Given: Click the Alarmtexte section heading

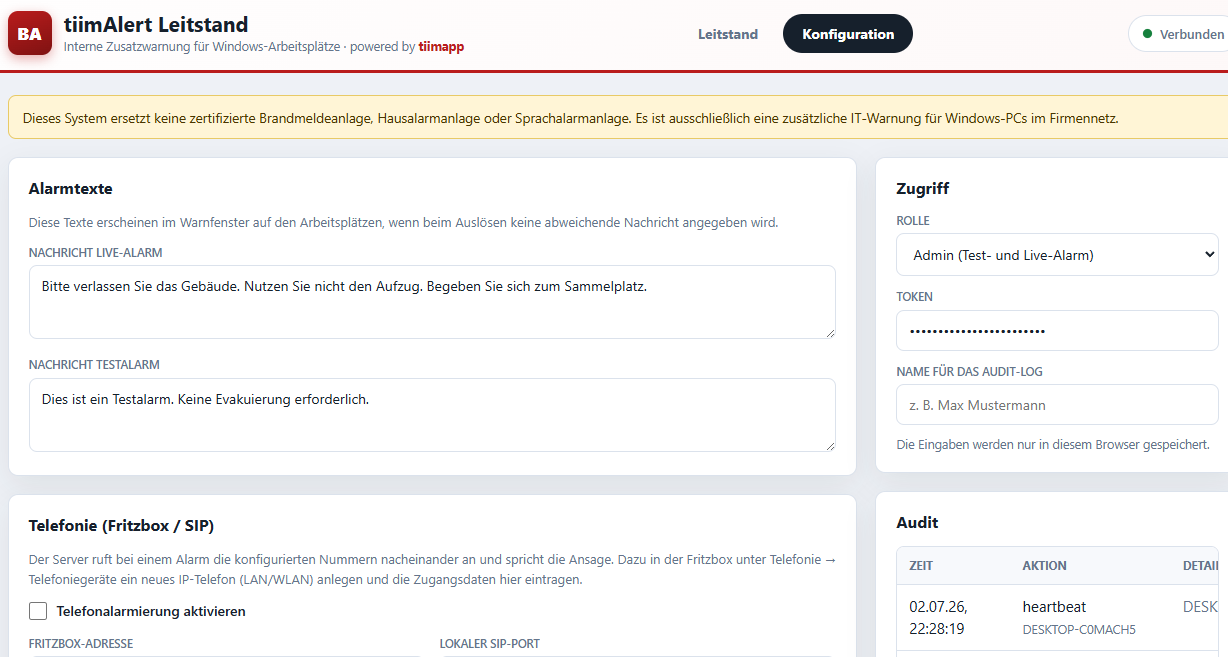Looking at the screenshot, I should (71, 188).
